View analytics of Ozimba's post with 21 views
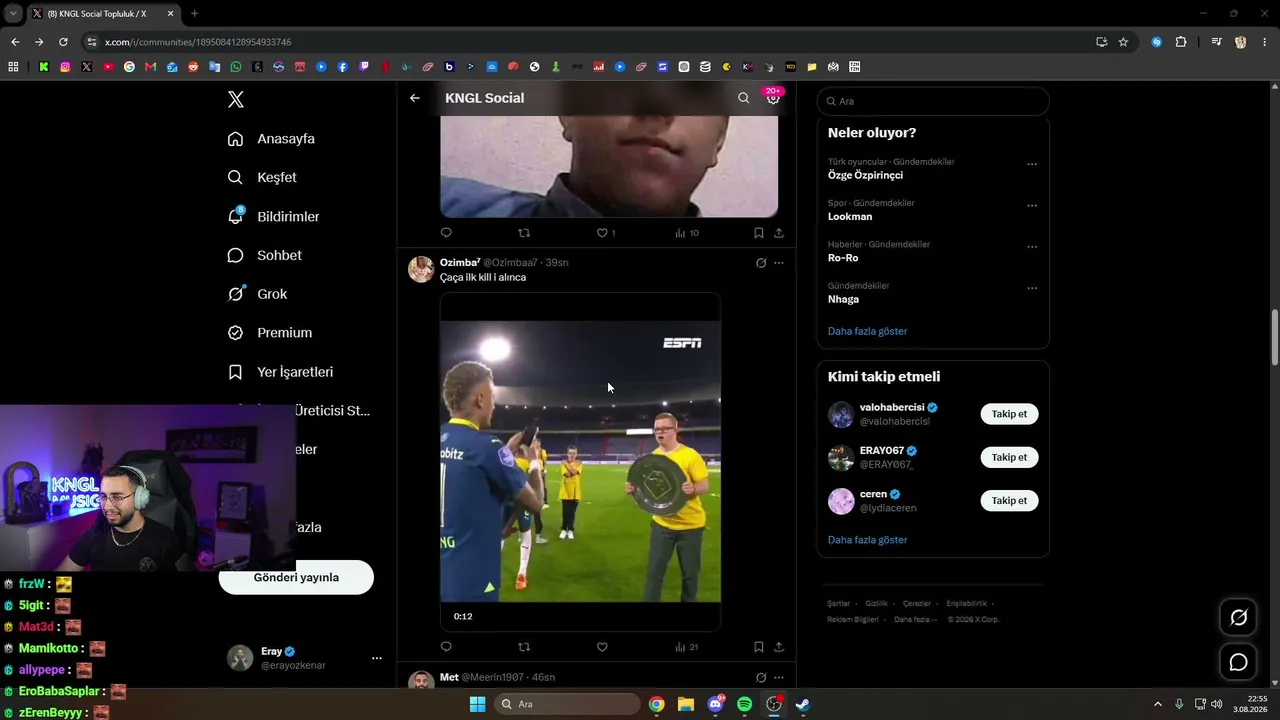Image resolution: width=1280 pixels, height=720 pixels. (x=686, y=647)
